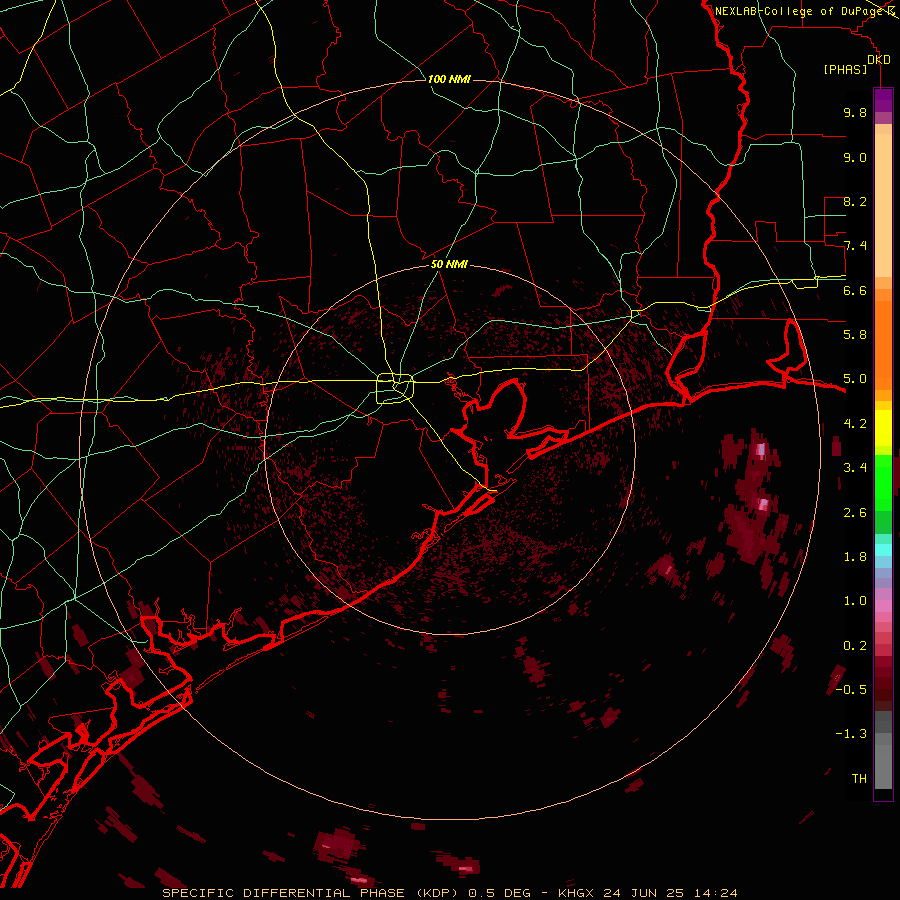The width and height of the screenshot is (900, 900).
Task: Click the 0.2 scale value
Action: tap(855, 645)
